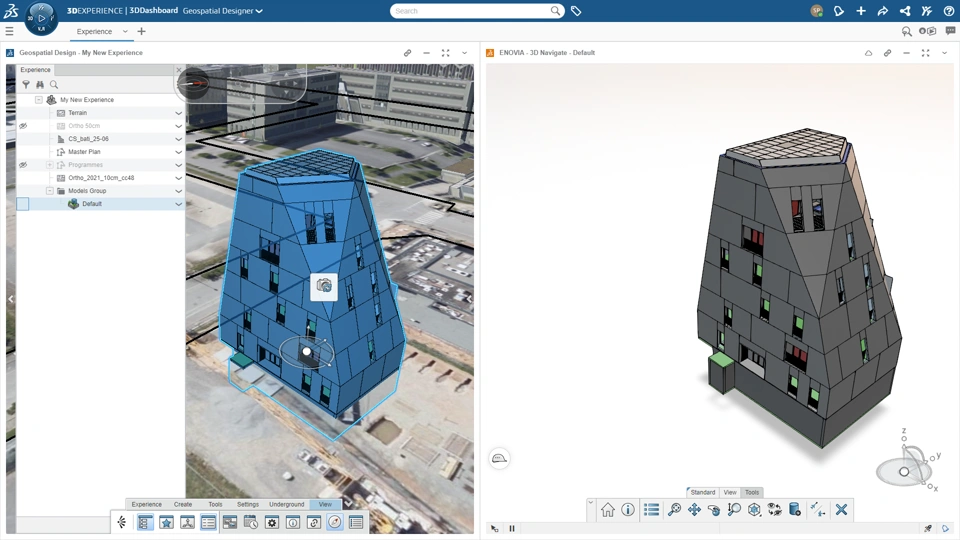Open the Help question mark icon
The height and width of the screenshot is (540, 960).
(x=948, y=11)
